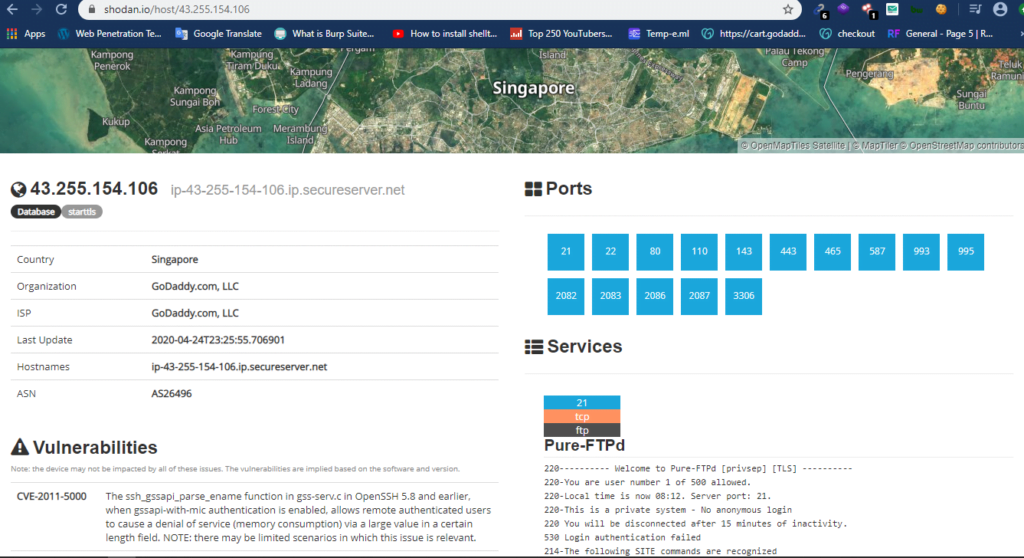
Task: Click the Database tag
Action: pos(36,212)
